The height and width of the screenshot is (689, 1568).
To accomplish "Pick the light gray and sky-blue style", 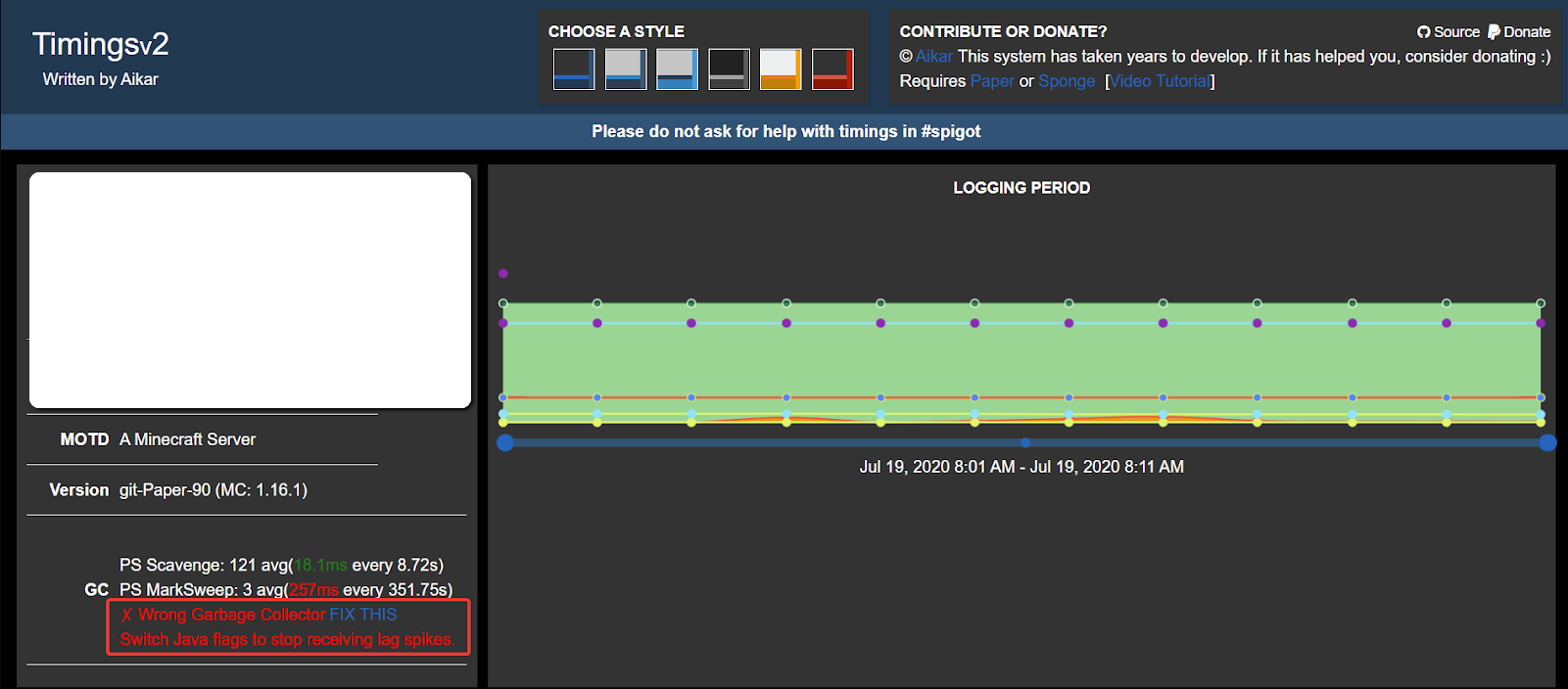I will [x=677, y=69].
